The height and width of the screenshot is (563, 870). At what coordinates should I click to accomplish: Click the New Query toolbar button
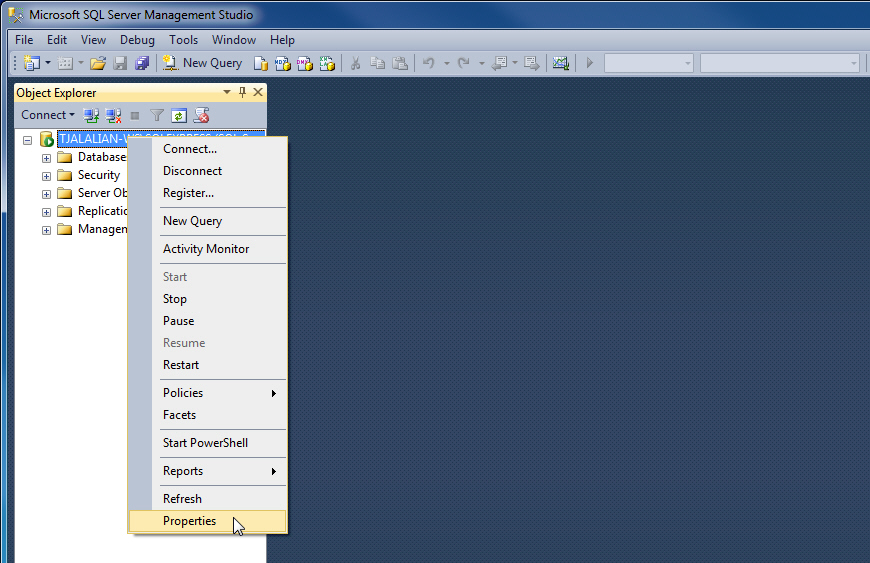point(203,63)
